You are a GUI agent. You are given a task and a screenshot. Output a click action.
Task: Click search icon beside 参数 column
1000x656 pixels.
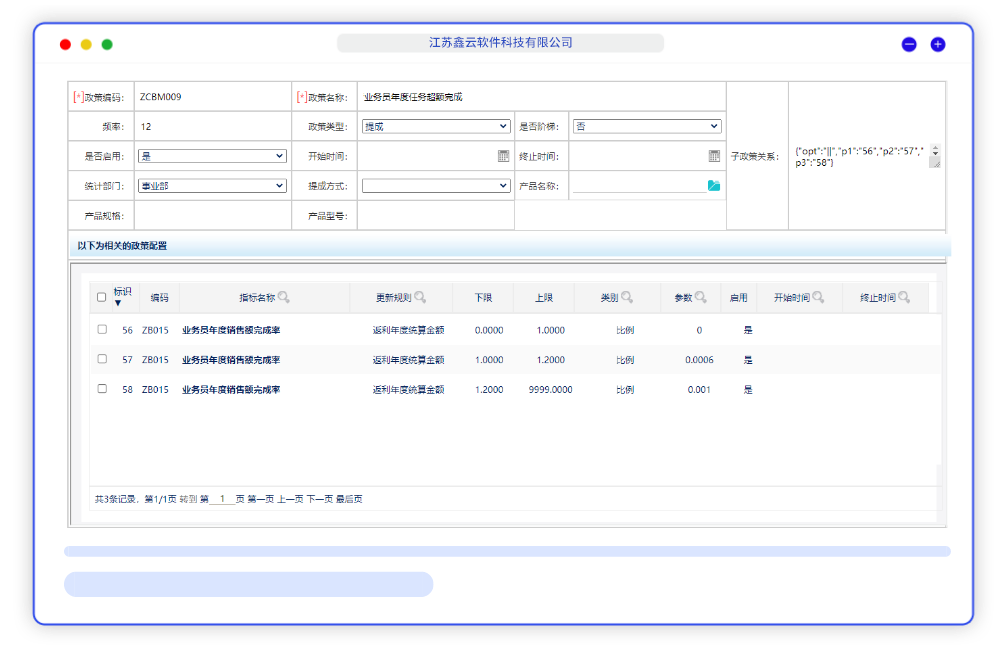pyautogui.click(x=701, y=297)
